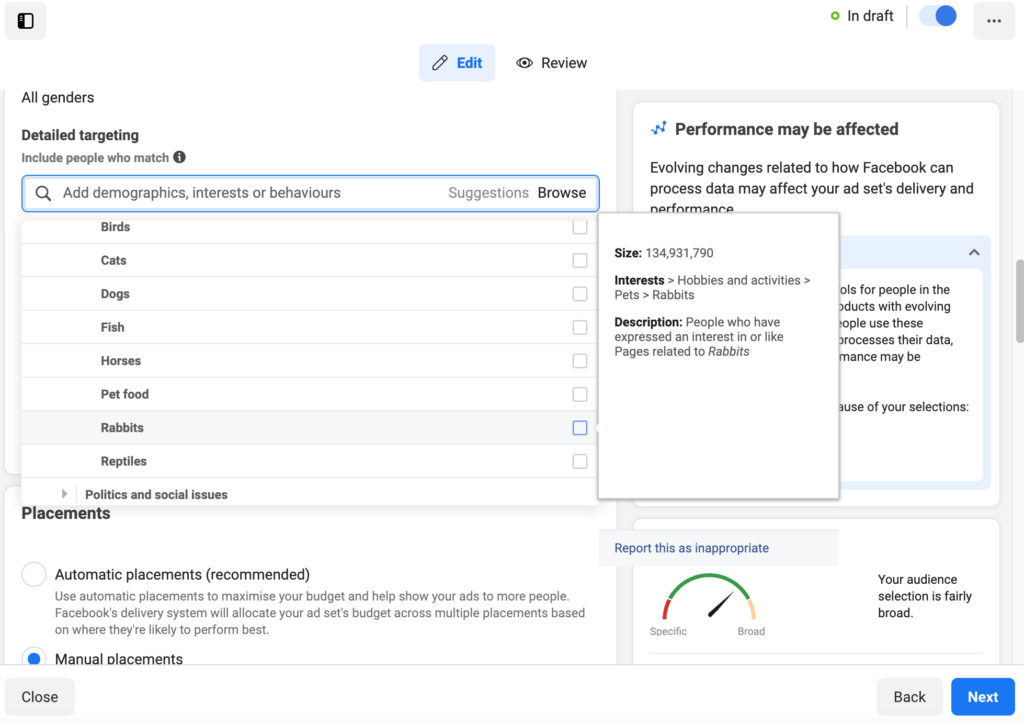Click the All genders text
The width and height of the screenshot is (1024, 725).
coord(57,97)
